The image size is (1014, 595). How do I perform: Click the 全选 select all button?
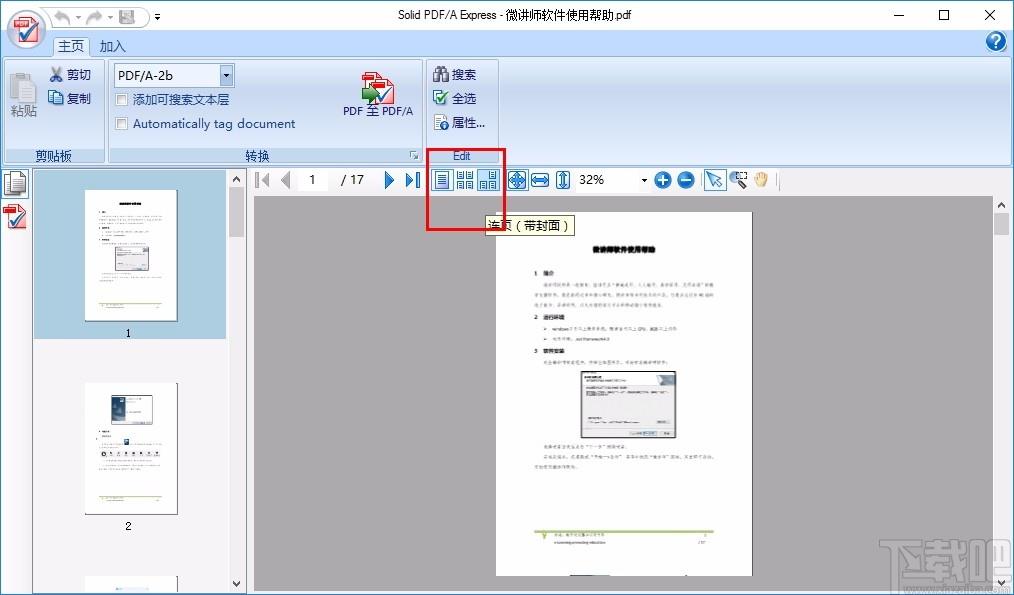pos(455,98)
